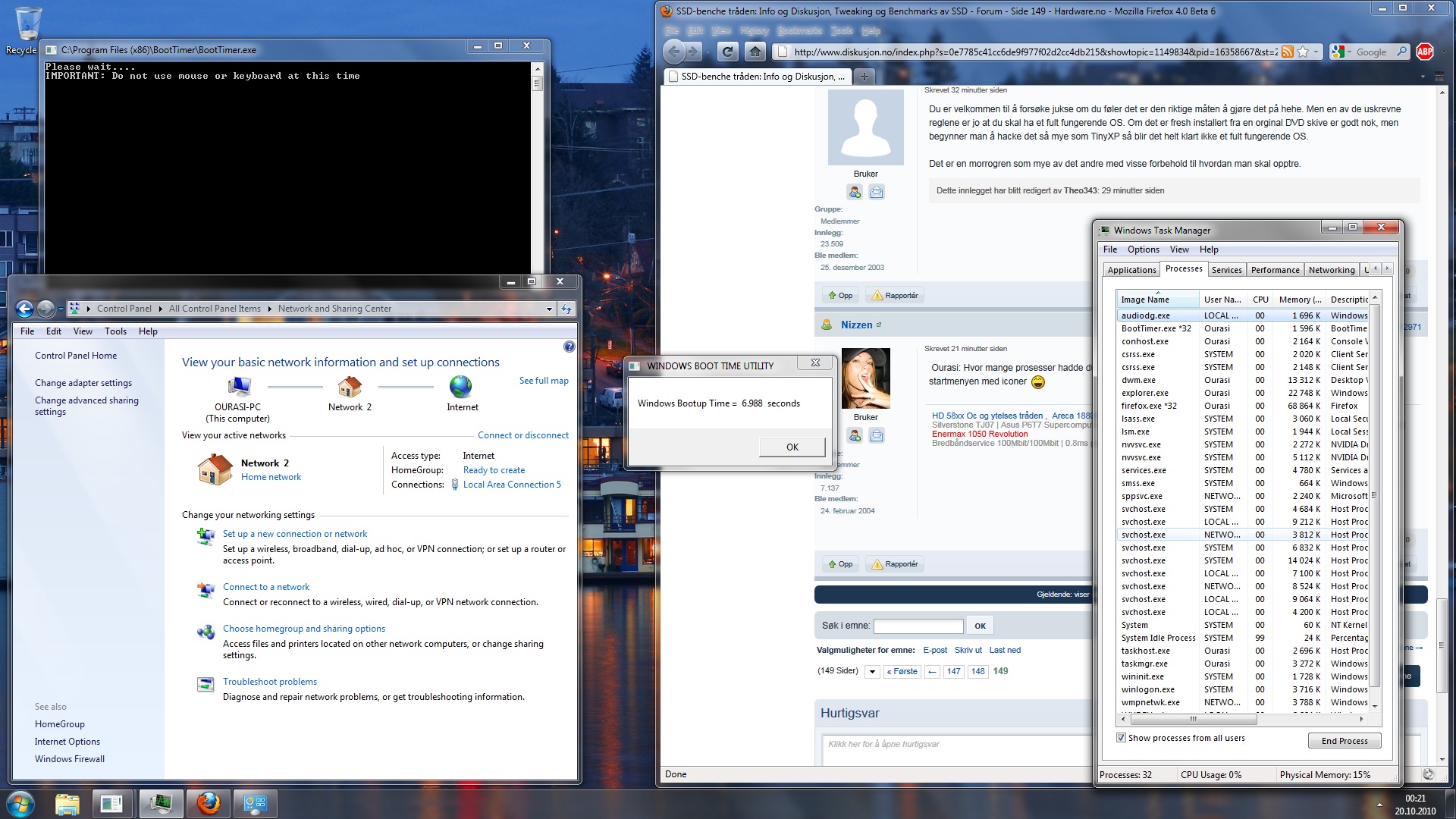Switch to Applications tab in Task Manager

point(1131,270)
